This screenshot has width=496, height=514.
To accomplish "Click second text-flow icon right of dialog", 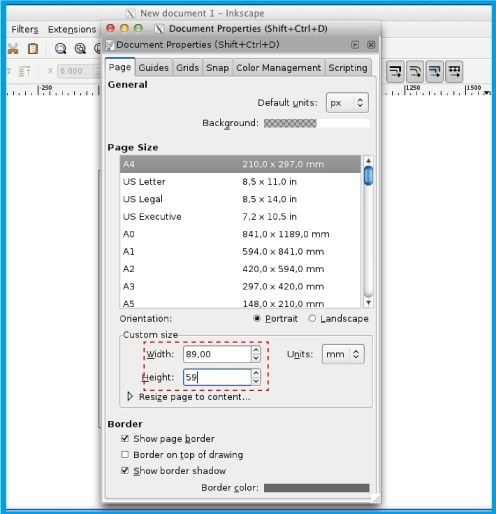I will click(x=415, y=71).
